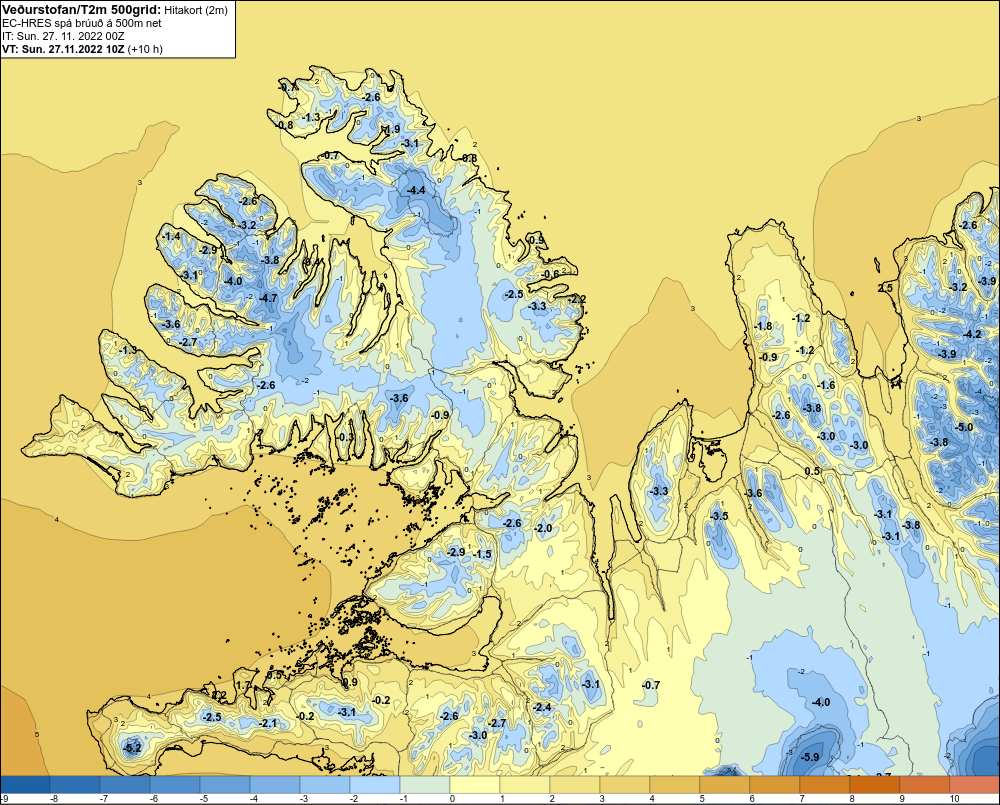Select the '-1.5' temperature value

point(483,554)
